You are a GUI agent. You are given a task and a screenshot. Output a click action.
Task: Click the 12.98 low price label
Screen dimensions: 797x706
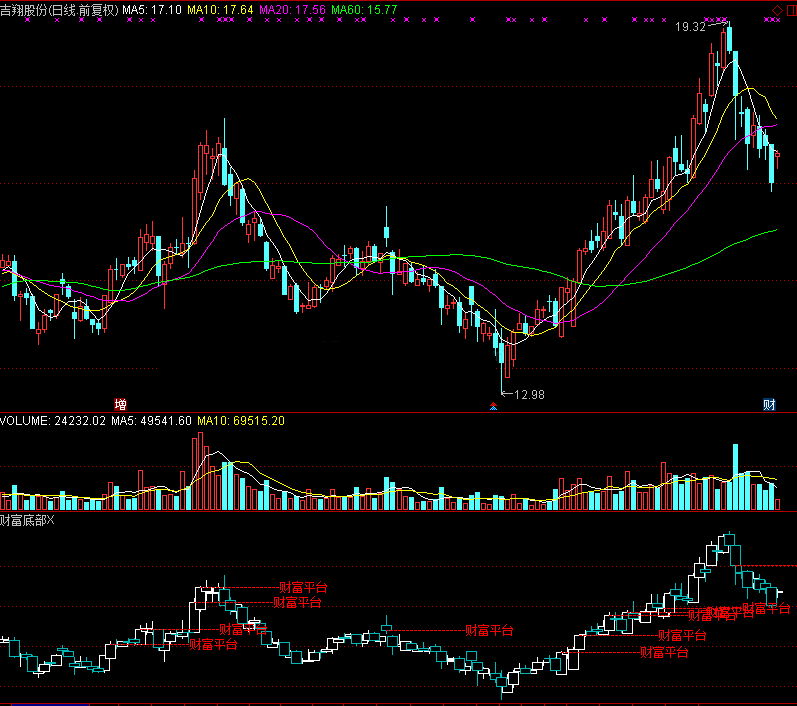[529, 394]
